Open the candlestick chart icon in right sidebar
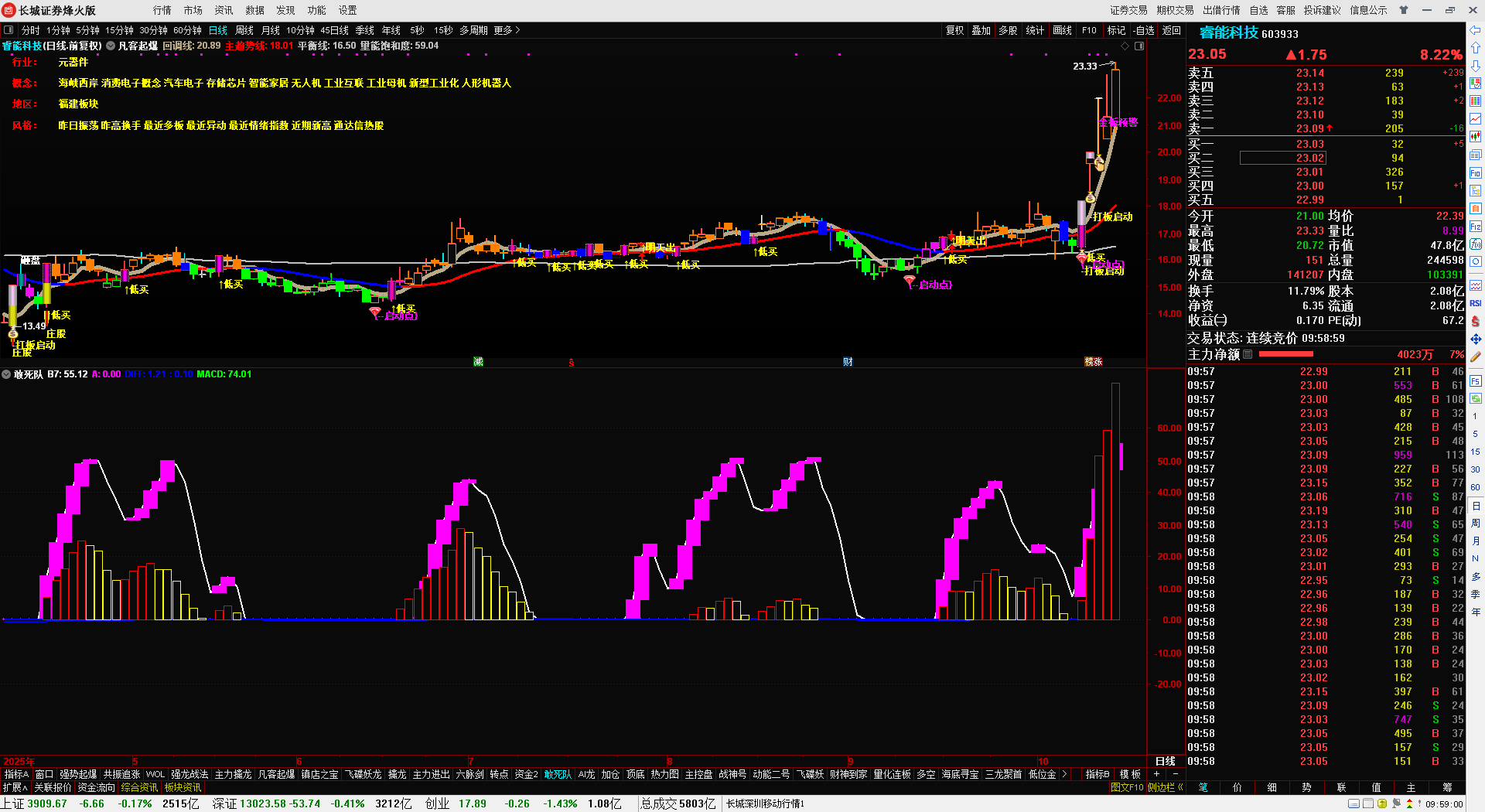The width and height of the screenshot is (1485, 812). pos(1476,137)
